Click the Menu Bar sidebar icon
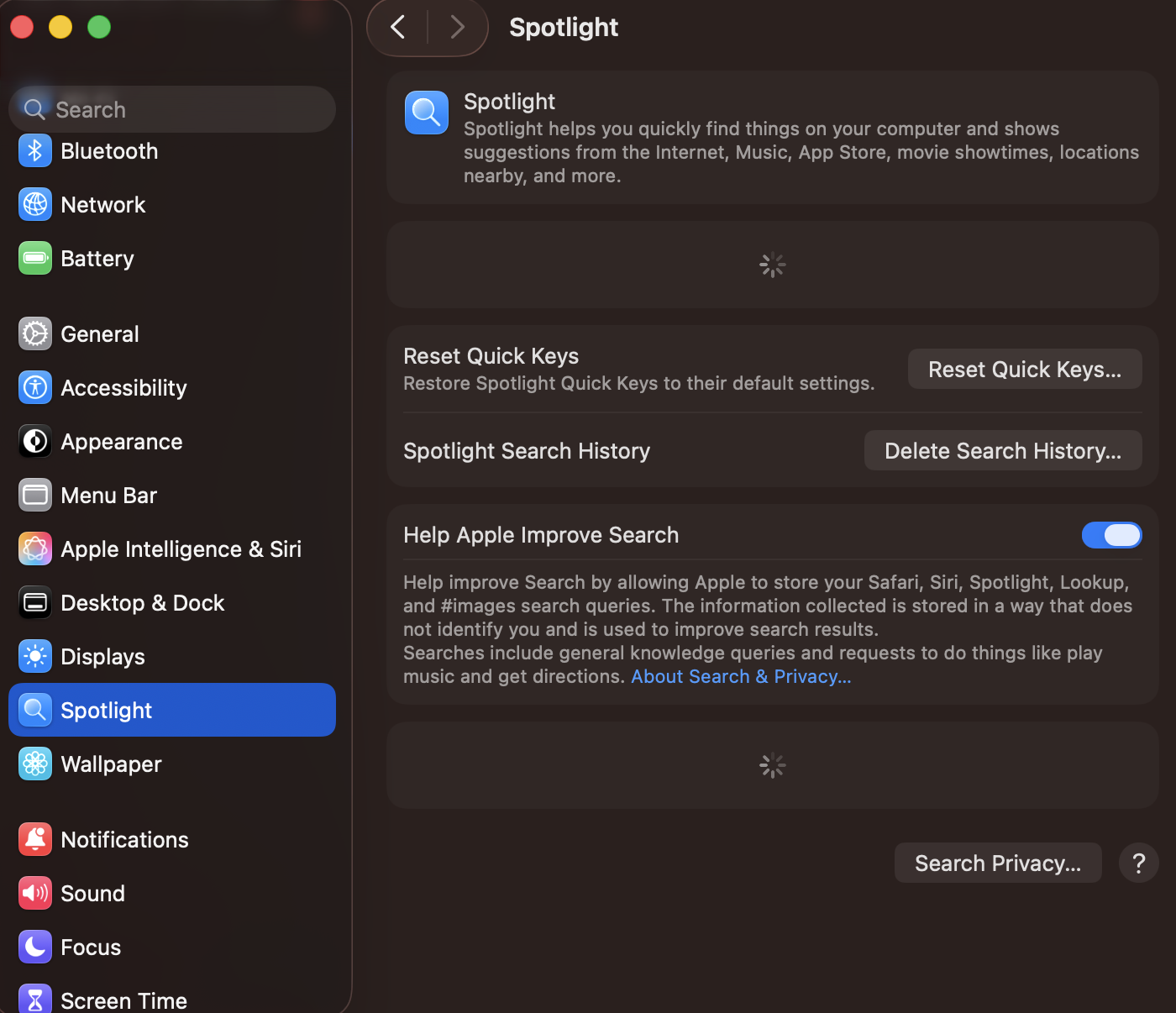1176x1013 pixels. click(x=35, y=496)
